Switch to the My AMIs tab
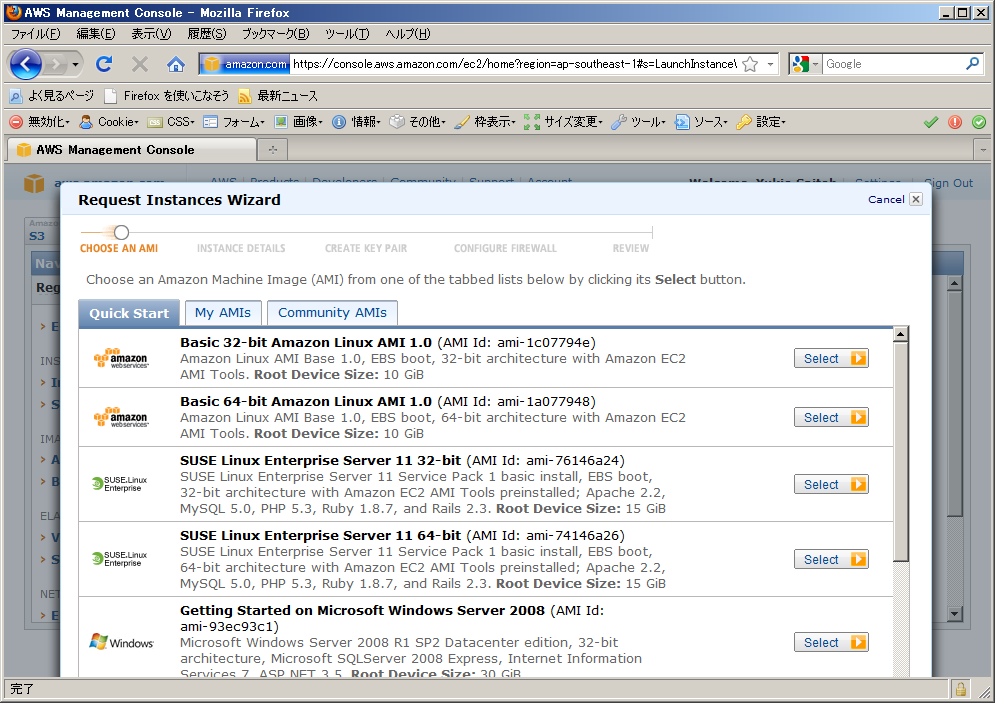995x703 pixels. (223, 313)
